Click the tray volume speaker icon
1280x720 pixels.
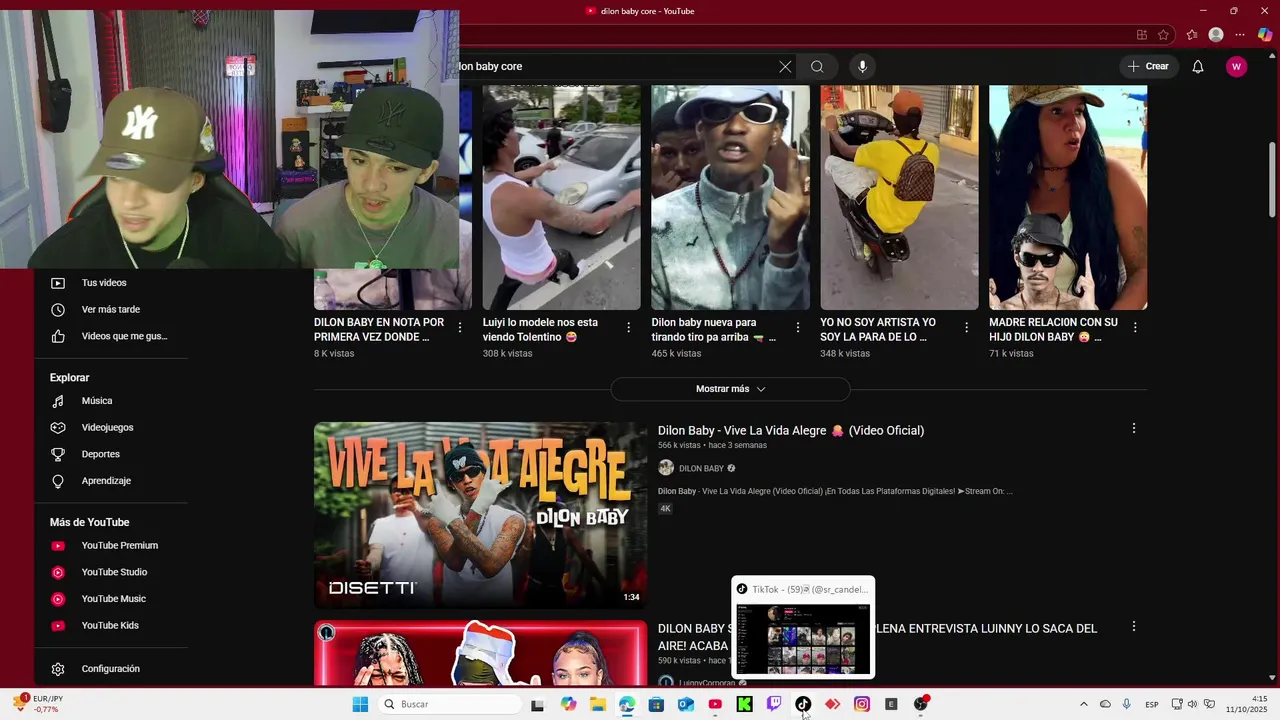pyautogui.click(x=1192, y=704)
